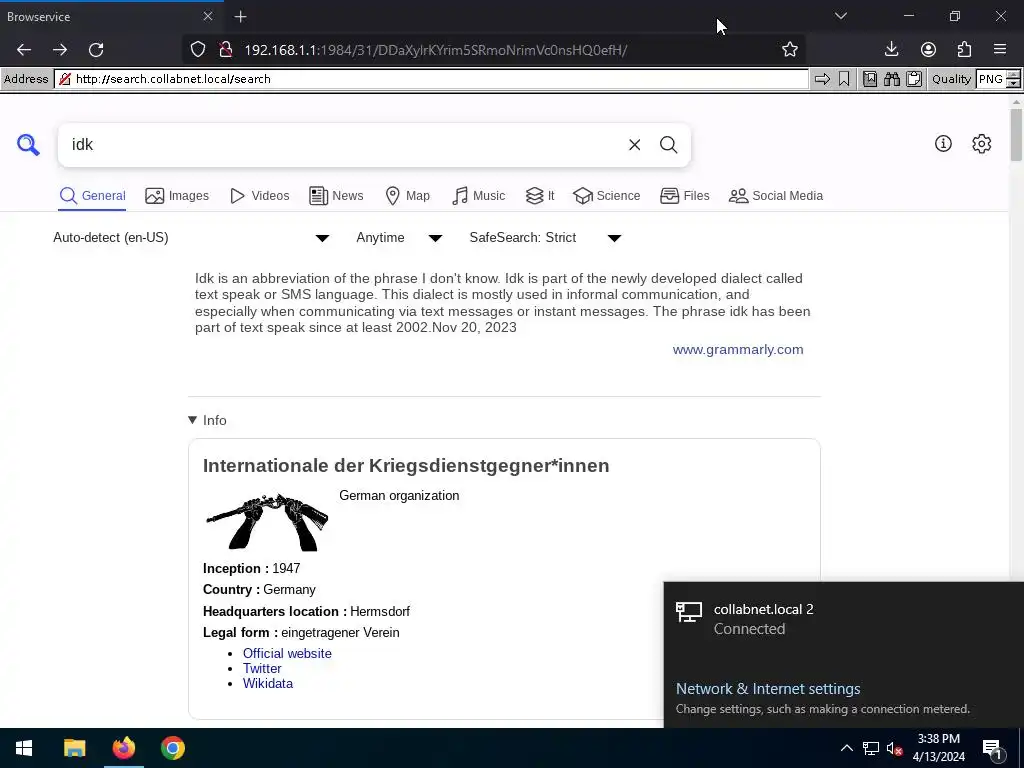Open Firefox downloads icon
The width and height of the screenshot is (1024, 768).
891,50
